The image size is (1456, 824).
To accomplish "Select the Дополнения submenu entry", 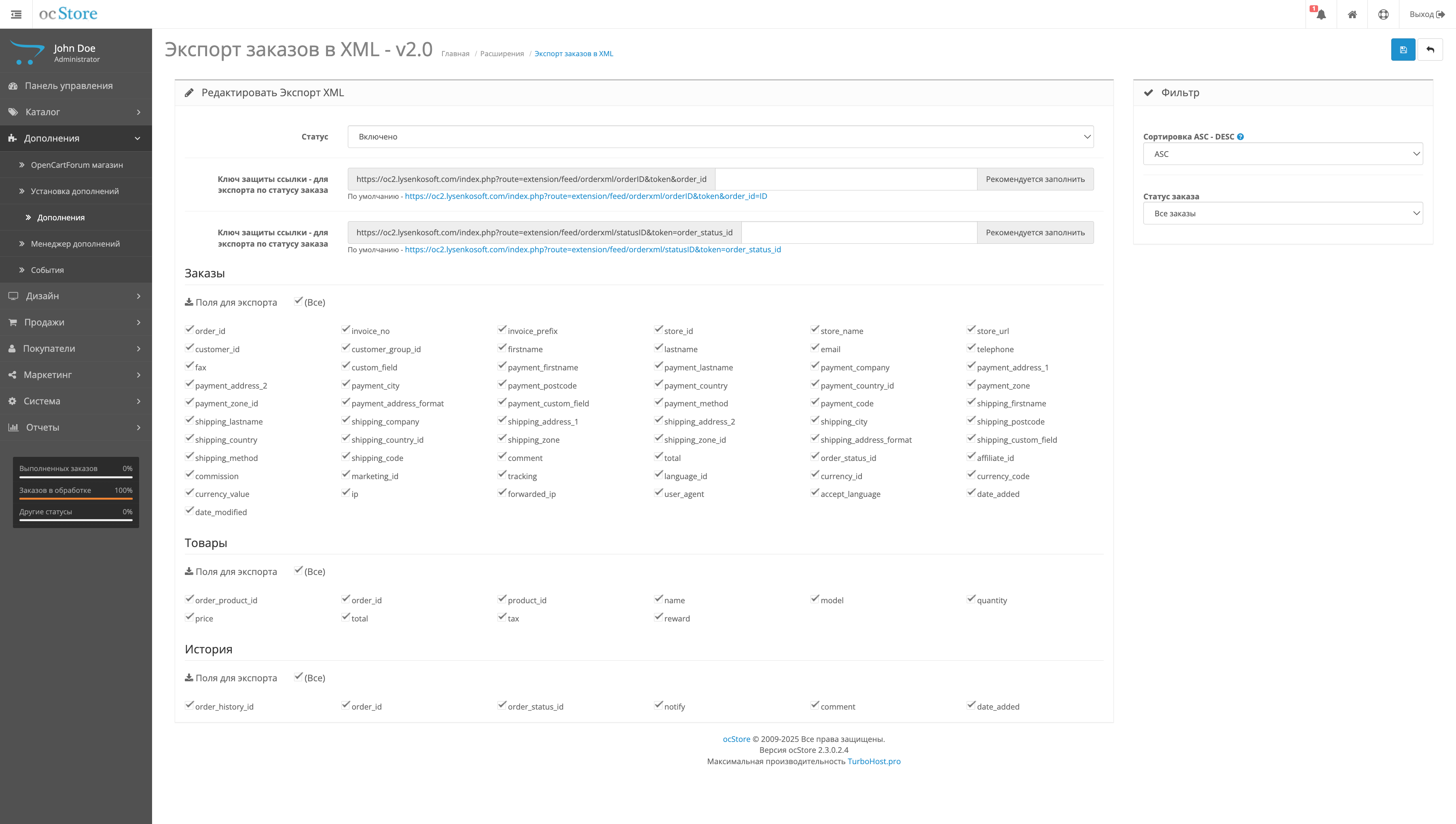I will 76,217.
